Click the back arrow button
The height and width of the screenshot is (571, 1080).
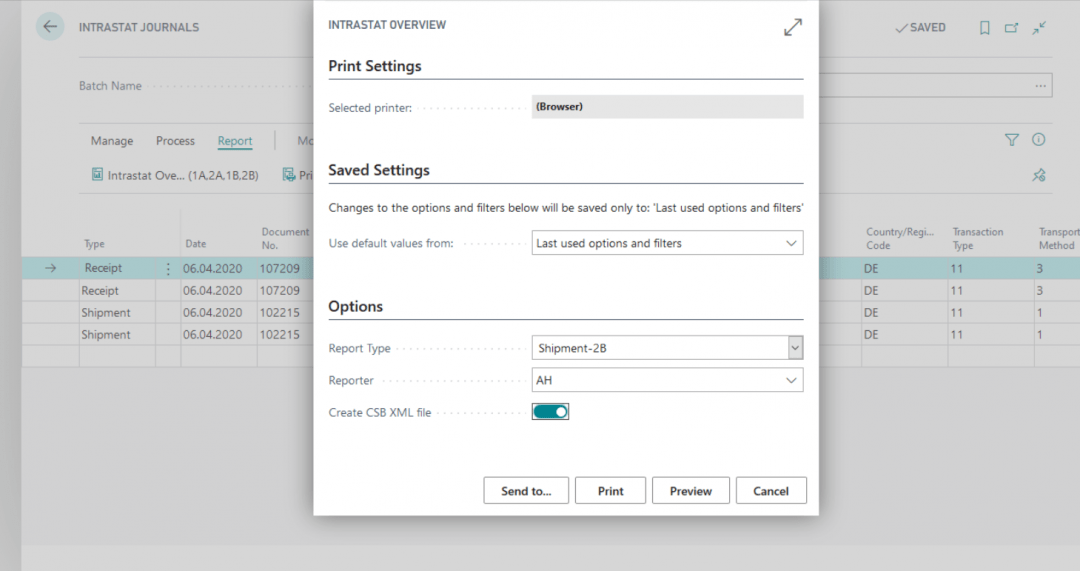[x=50, y=27]
